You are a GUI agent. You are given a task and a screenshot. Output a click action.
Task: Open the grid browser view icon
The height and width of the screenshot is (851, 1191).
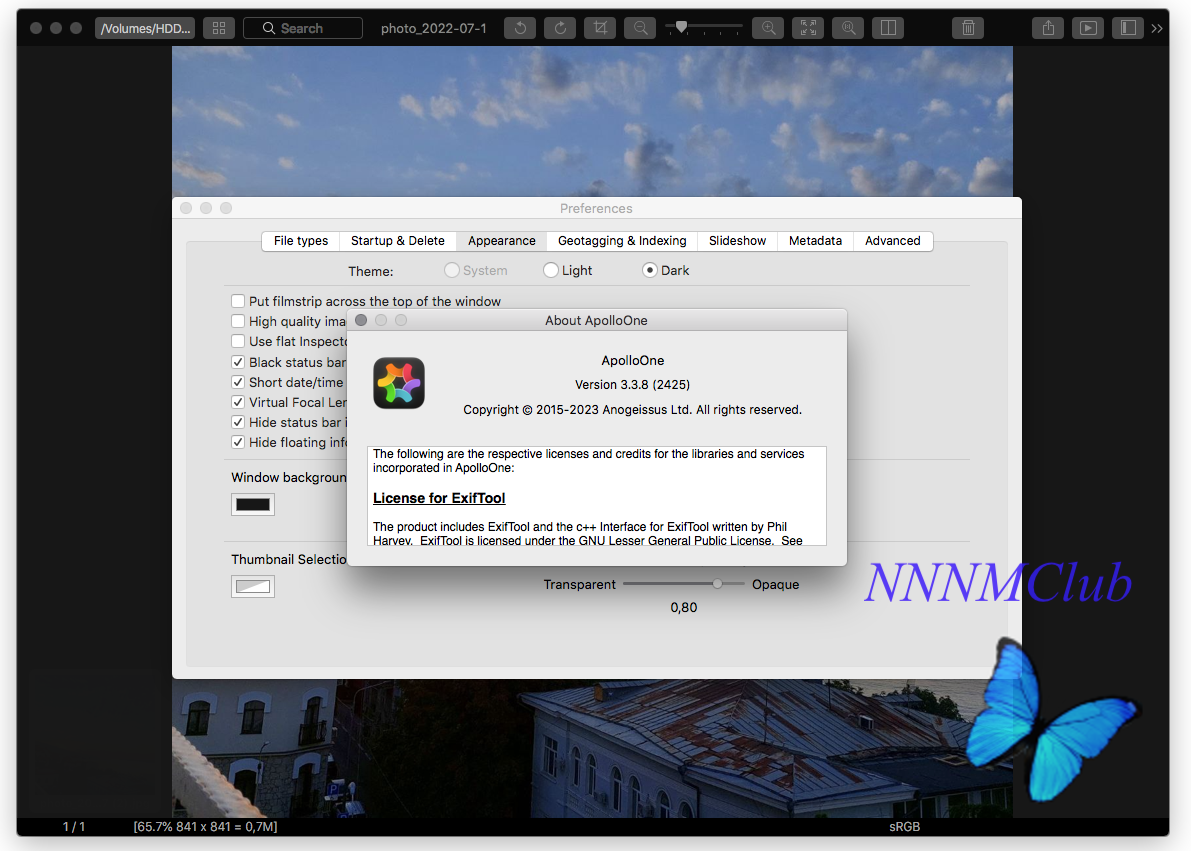pyautogui.click(x=219, y=28)
